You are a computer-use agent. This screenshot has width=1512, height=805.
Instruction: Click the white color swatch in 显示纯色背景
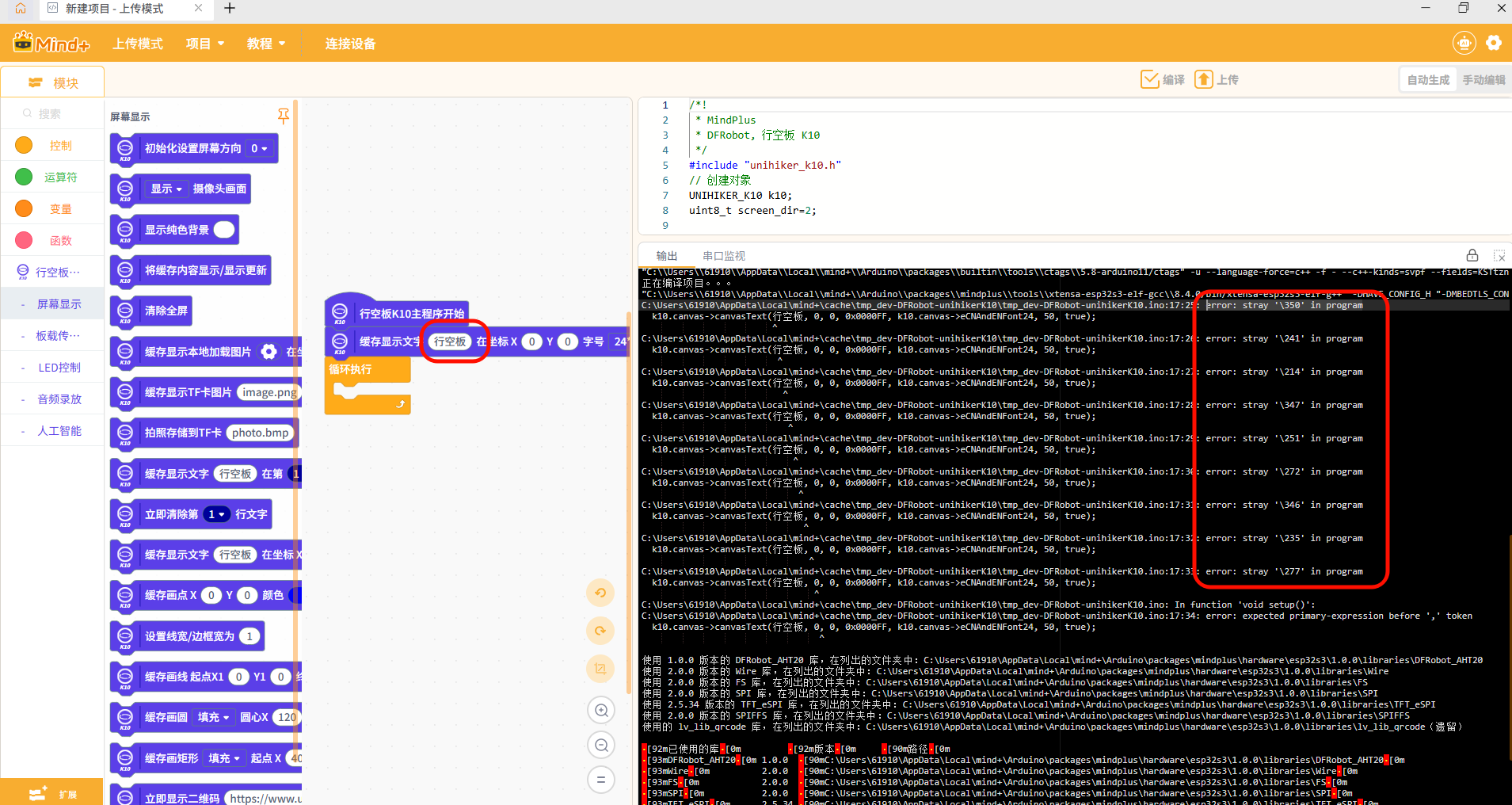pyautogui.click(x=224, y=230)
